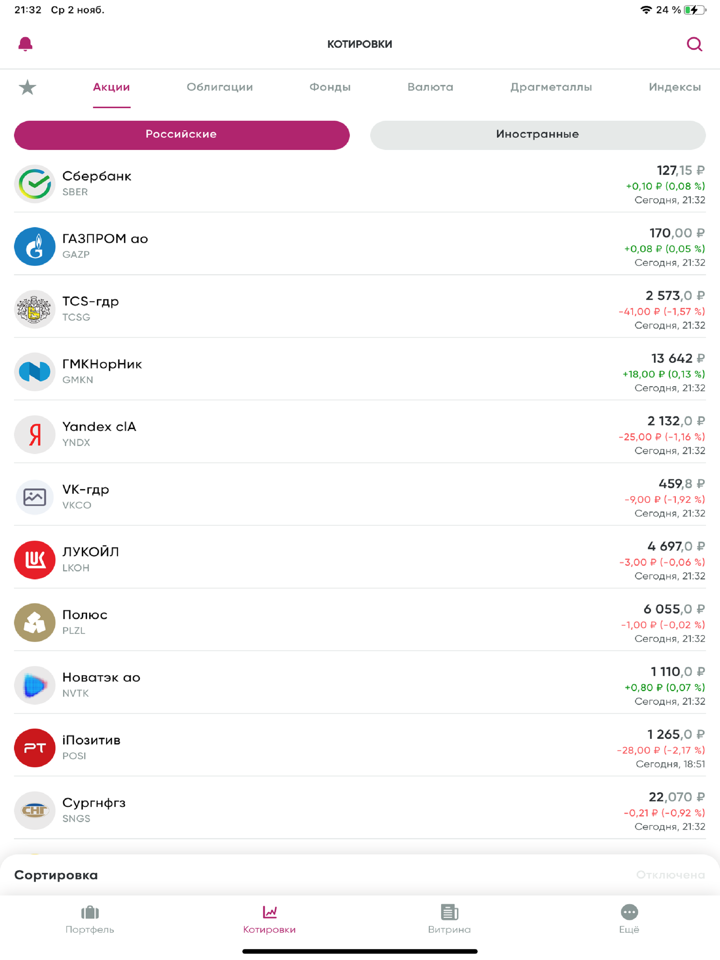Open notifications bell icon
Image resolution: width=720 pixels, height=960 pixels.
click(x=26, y=44)
